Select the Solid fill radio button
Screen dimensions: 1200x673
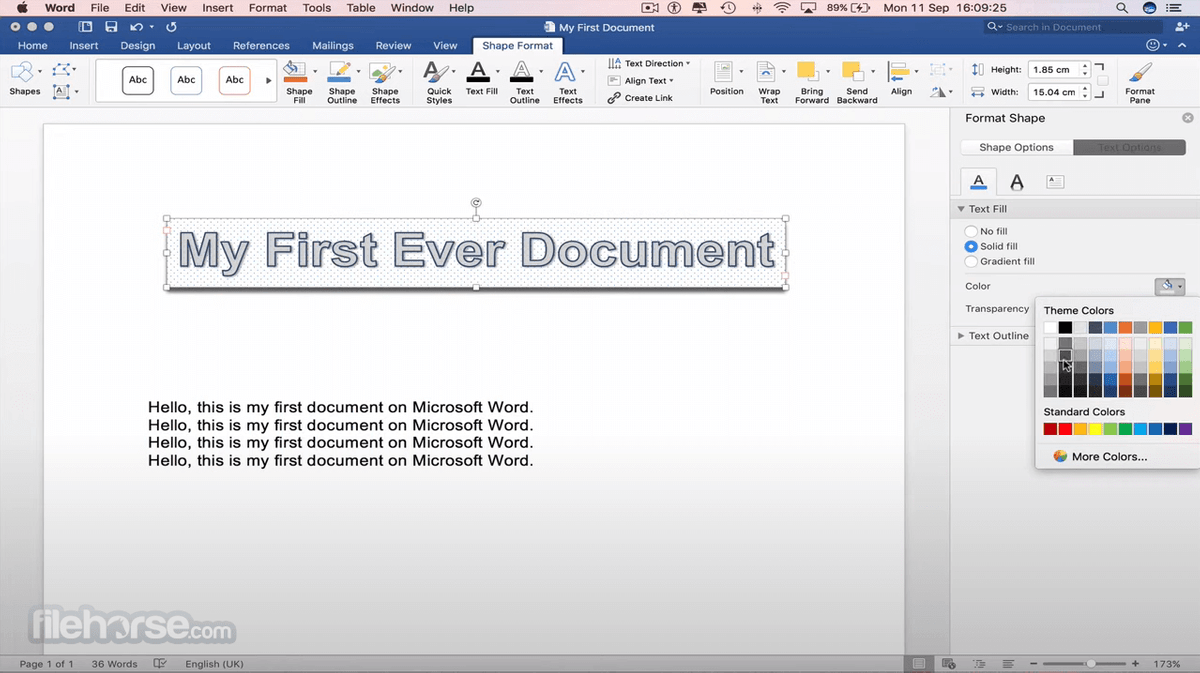[x=971, y=246]
